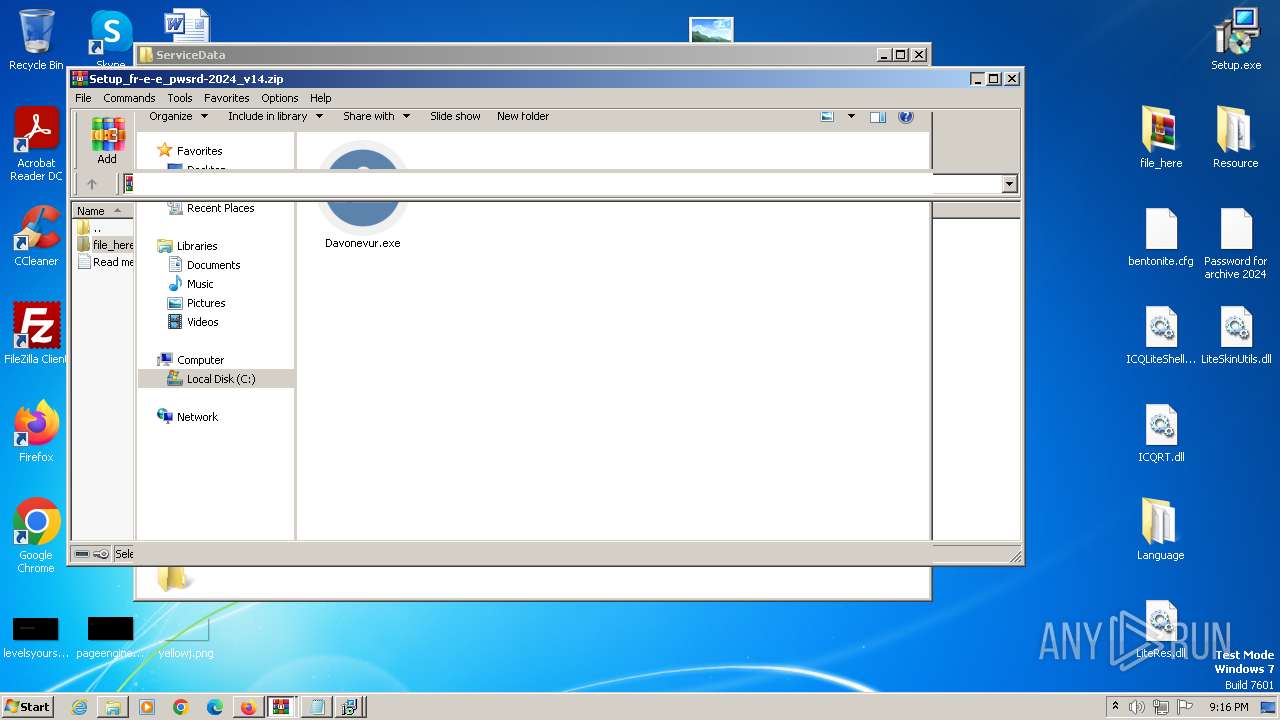Open Password for archive 2024 file
This screenshot has width=1280, height=720.
click(x=1236, y=243)
